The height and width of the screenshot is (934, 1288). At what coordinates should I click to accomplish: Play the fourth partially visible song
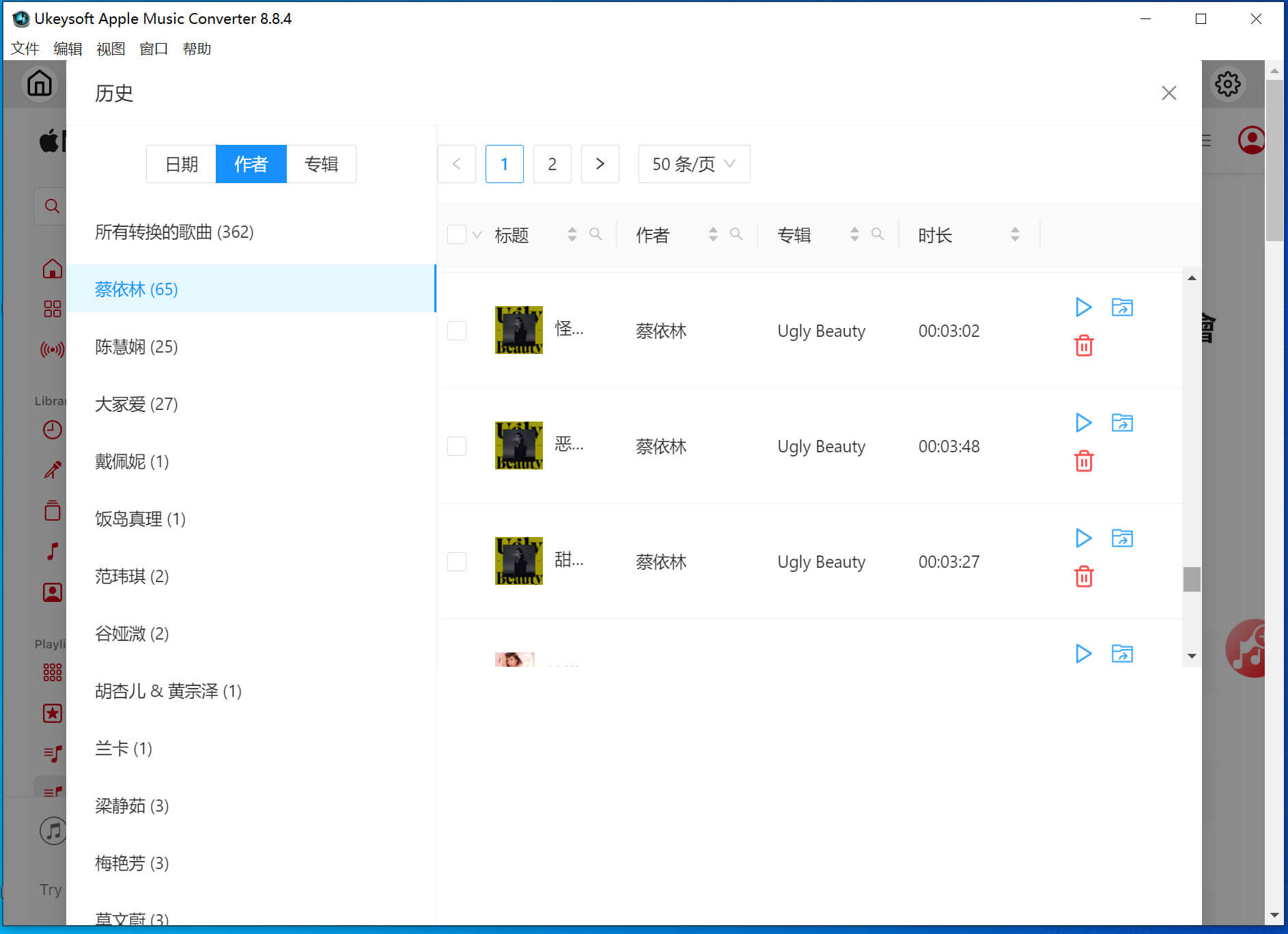[1083, 654]
